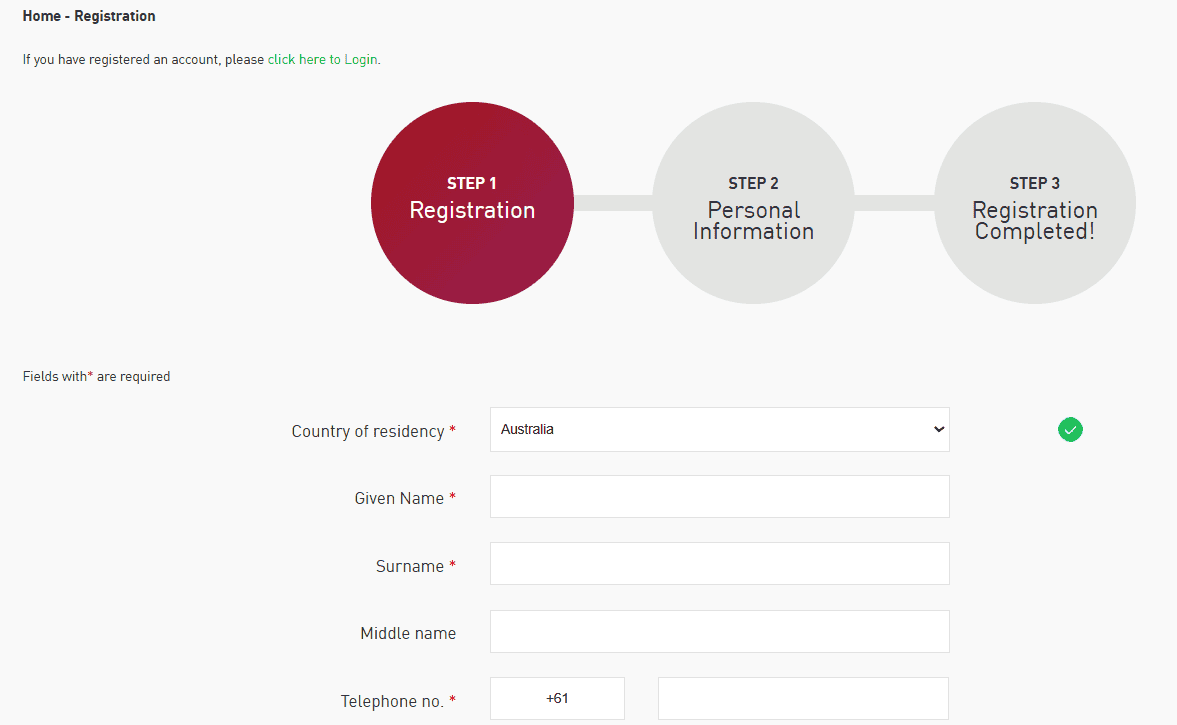Click the "Country of residency" label
Viewport: 1177px width, 725px height.
[x=367, y=432]
